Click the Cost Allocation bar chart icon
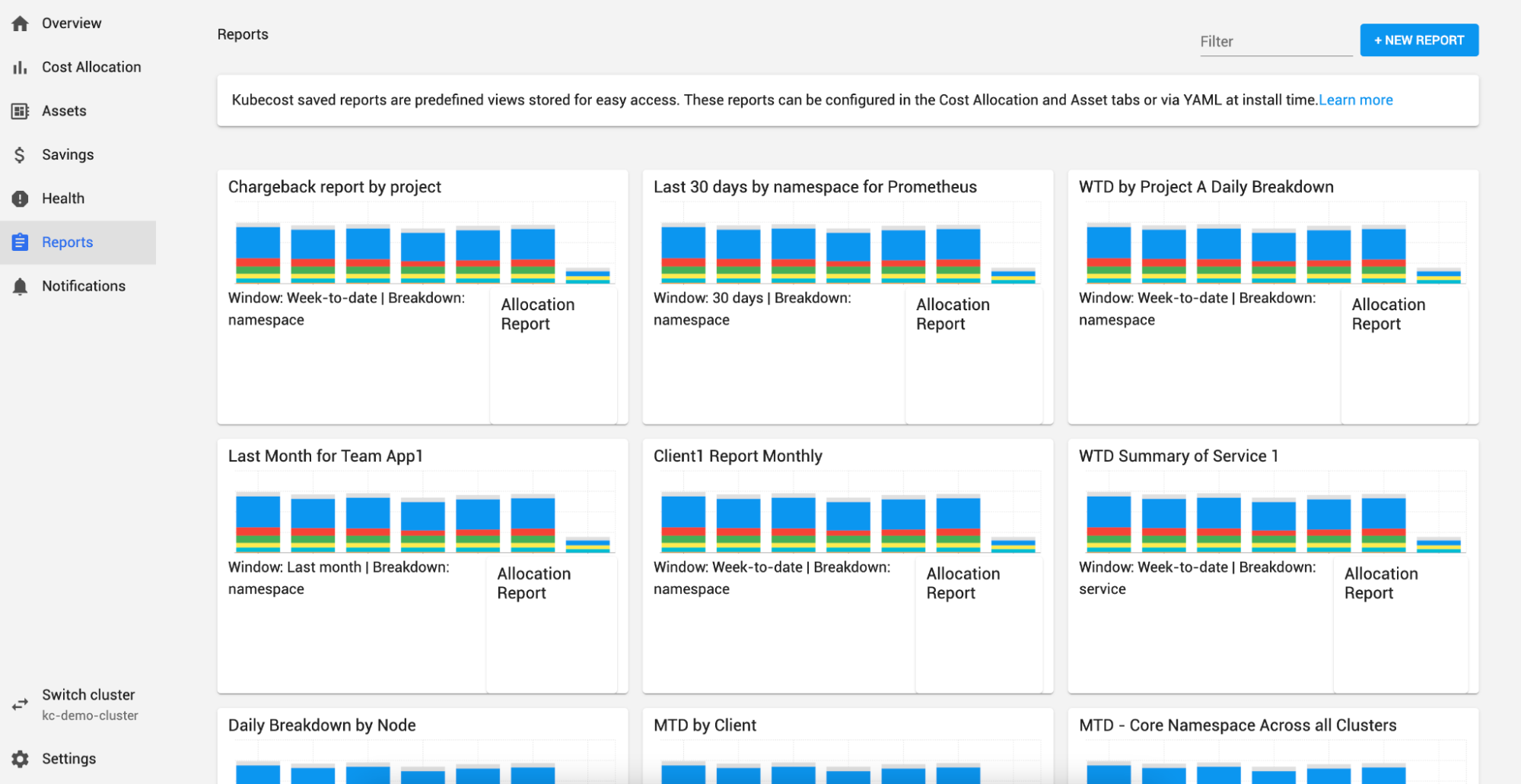 (x=21, y=68)
